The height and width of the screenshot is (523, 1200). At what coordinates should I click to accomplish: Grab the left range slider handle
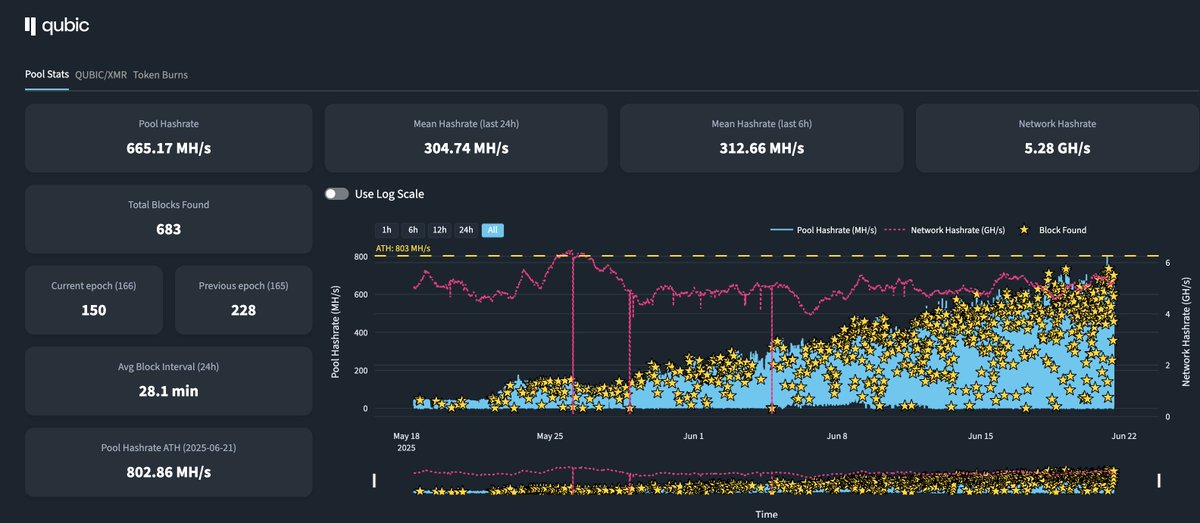click(375, 481)
